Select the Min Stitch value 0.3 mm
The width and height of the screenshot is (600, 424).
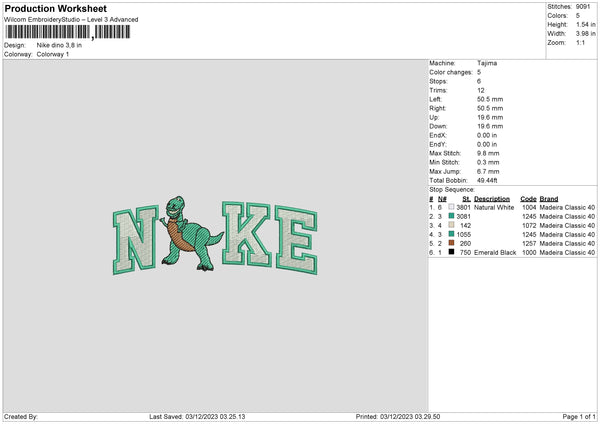tap(488, 163)
